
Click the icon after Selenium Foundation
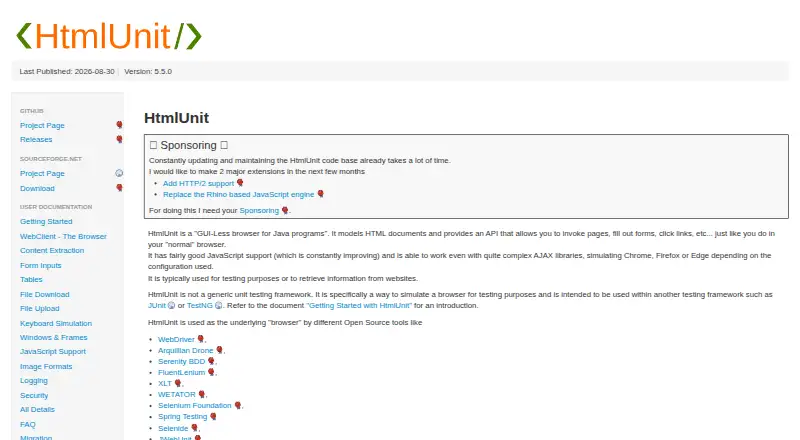pyautogui.click(x=237, y=405)
